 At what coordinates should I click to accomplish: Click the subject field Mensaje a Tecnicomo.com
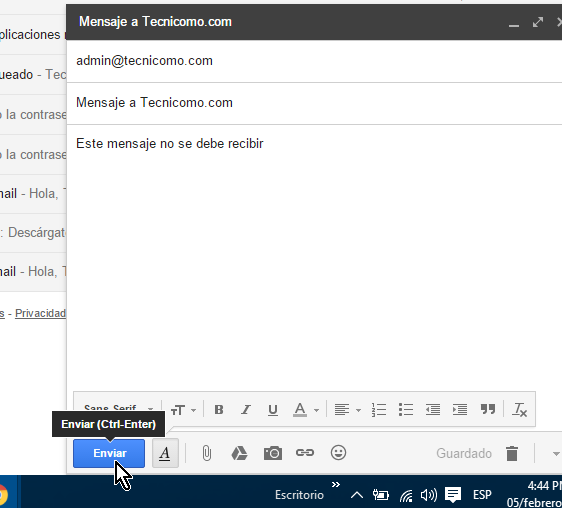click(314, 103)
